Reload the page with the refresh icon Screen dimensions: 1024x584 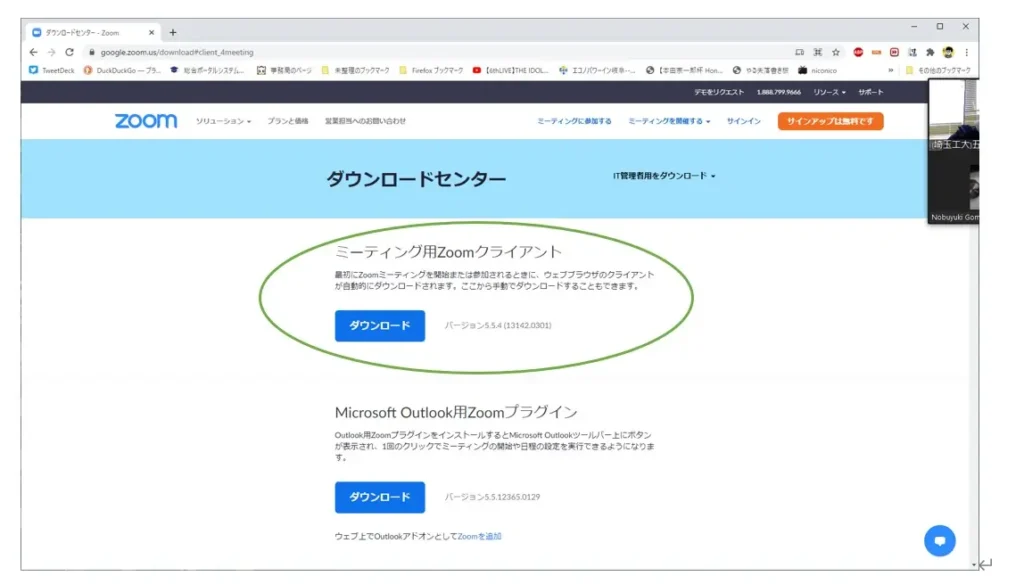tap(69, 52)
